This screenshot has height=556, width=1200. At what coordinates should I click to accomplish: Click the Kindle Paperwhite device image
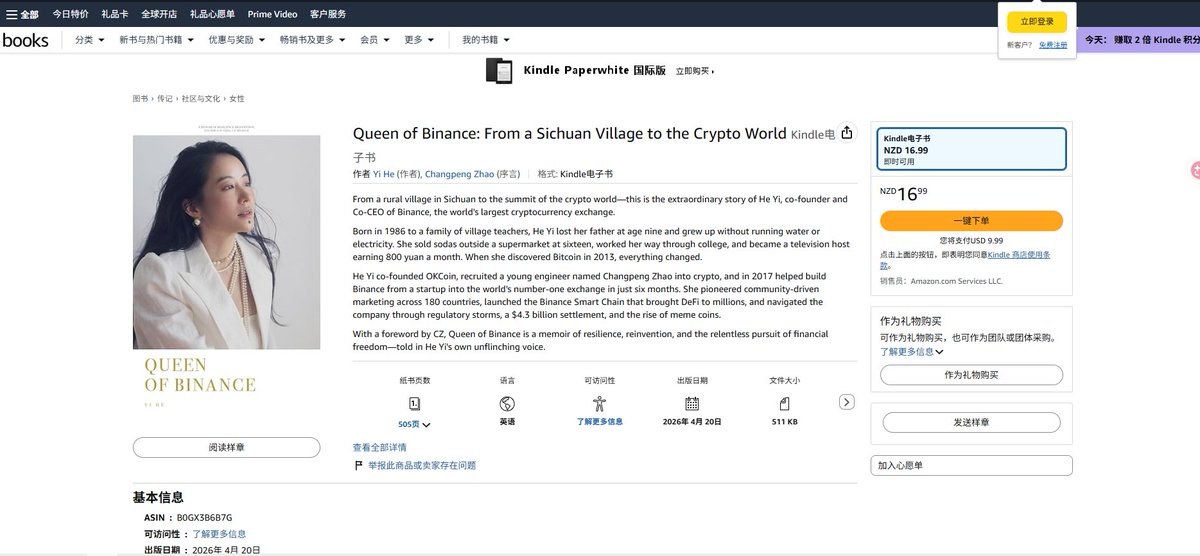(499, 71)
